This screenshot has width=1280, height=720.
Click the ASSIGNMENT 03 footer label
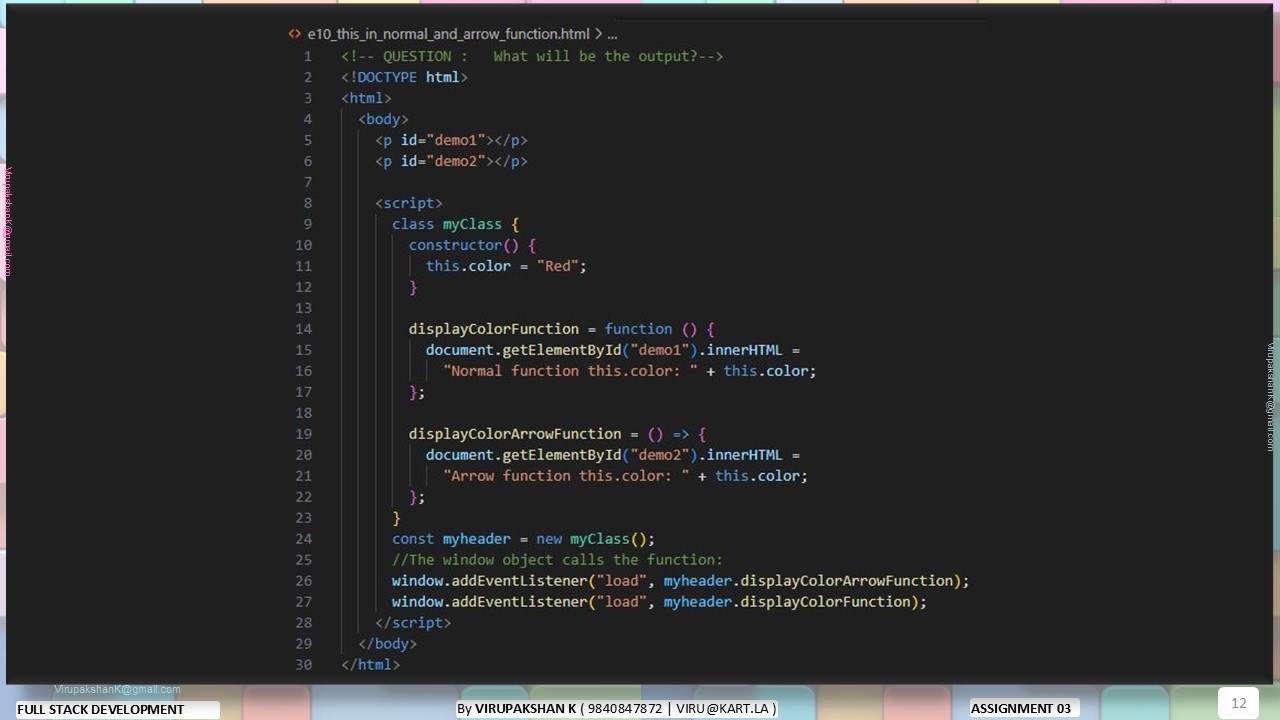[x=1021, y=709]
